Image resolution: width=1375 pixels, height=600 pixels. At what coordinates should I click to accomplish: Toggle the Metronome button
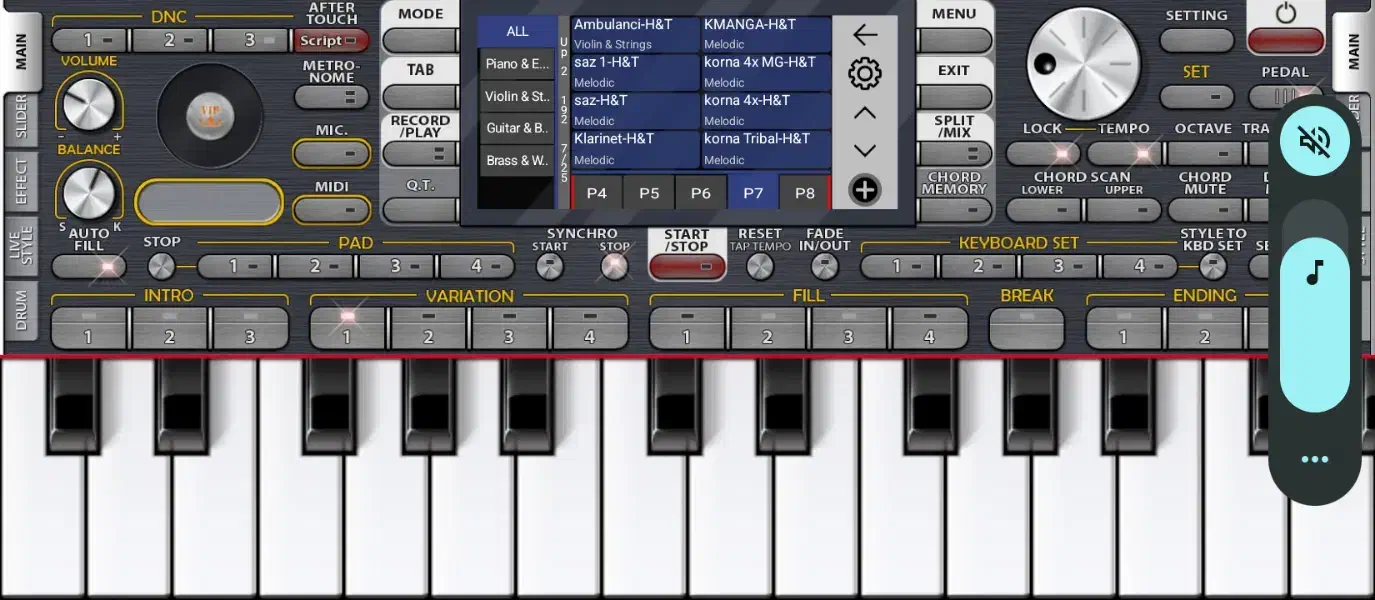pos(331,97)
